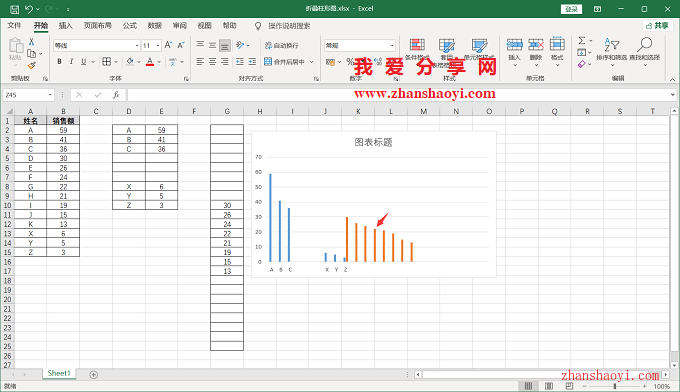Click the Copy icon in the clipboard group
The image size is (680, 392).
(x=31, y=54)
